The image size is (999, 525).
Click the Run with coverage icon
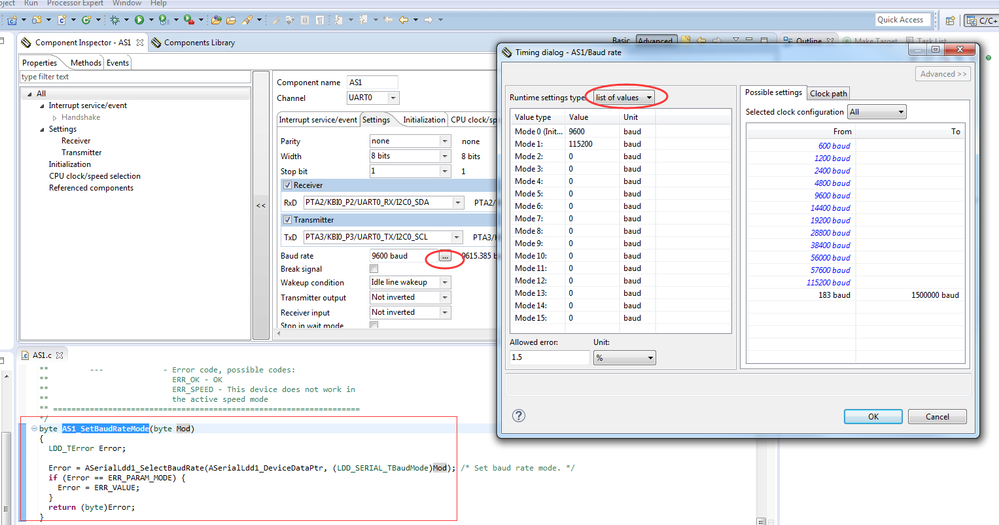point(164,20)
